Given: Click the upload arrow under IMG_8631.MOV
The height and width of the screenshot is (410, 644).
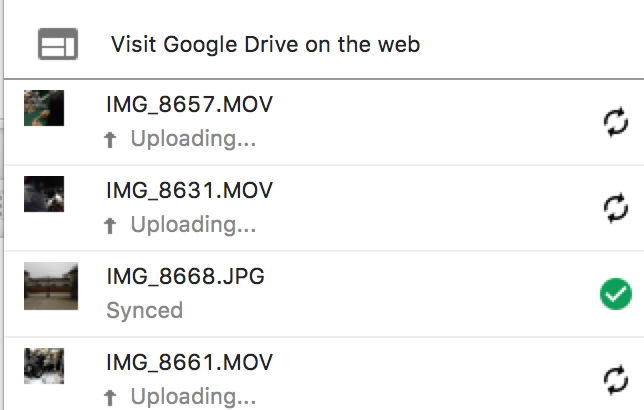Looking at the screenshot, I should [112, 226].
